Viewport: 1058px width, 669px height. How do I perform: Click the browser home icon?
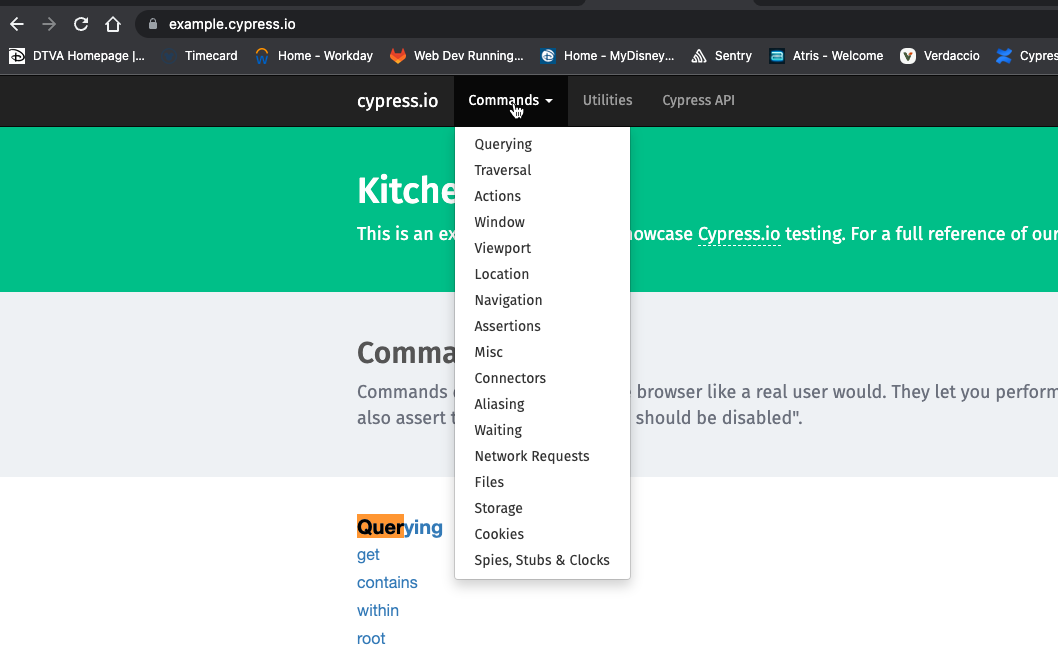pos(113,23)
